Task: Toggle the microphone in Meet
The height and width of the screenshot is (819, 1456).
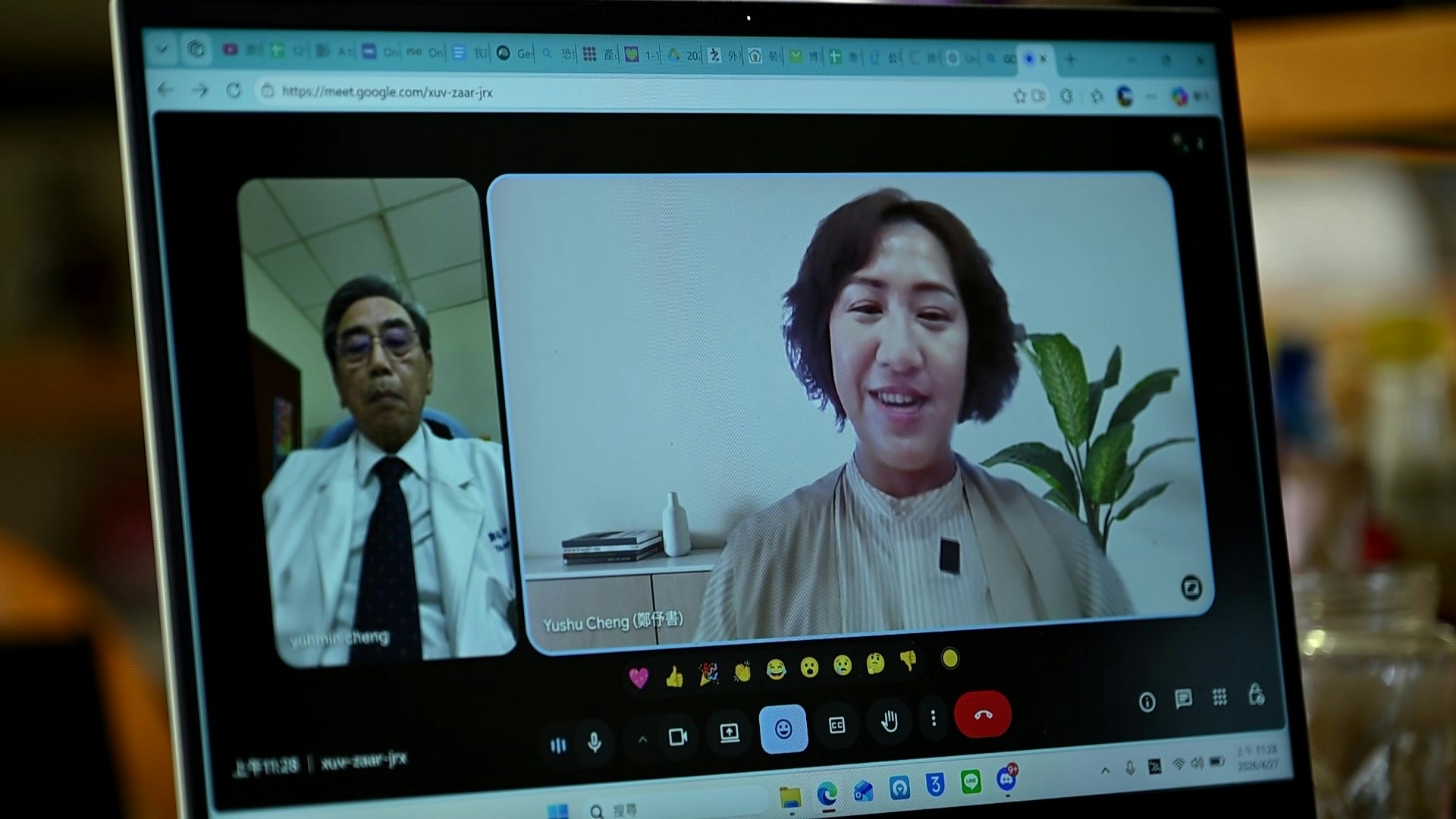Action: pos(595,742)
